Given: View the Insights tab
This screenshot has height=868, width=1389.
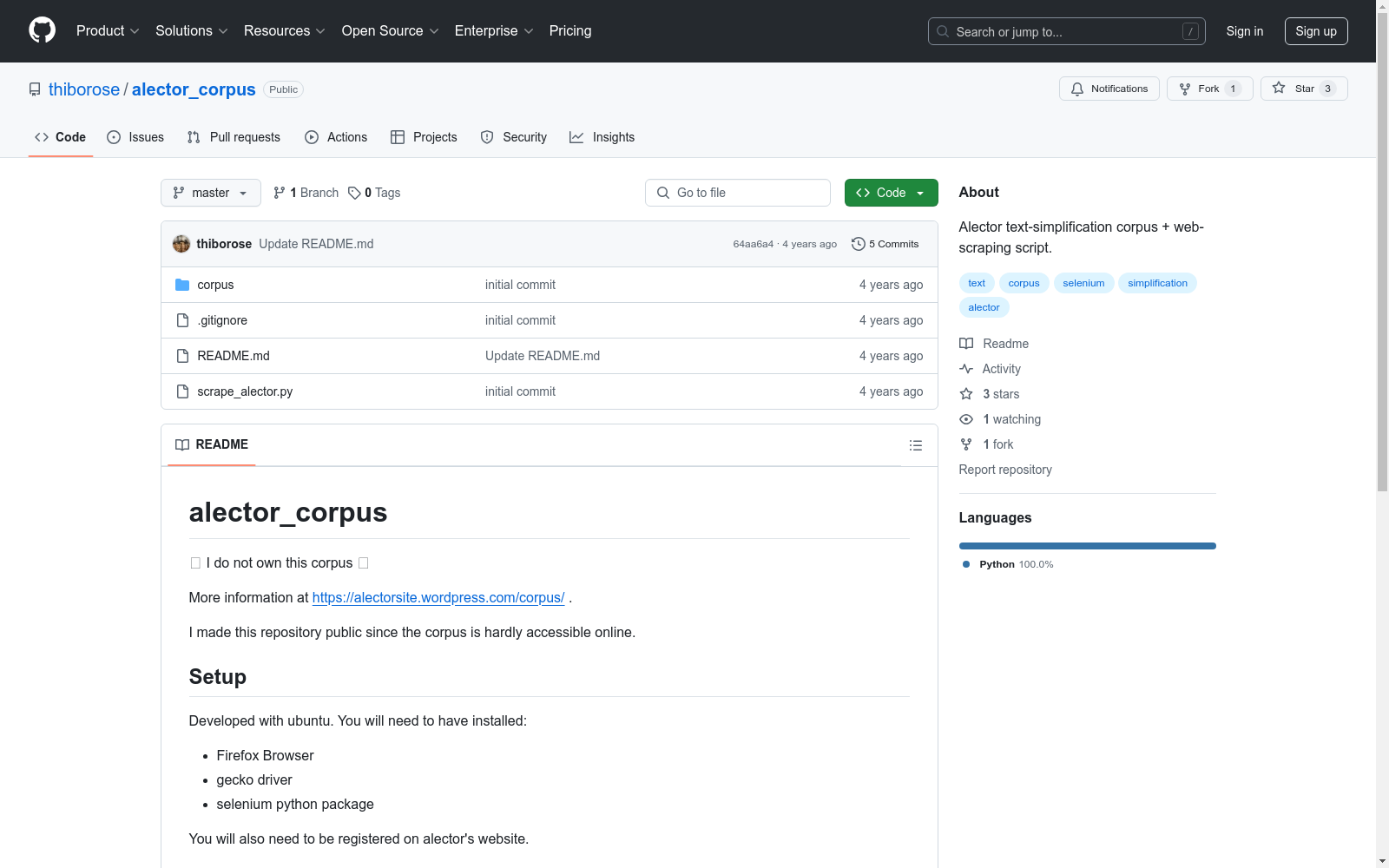Looking at the screenshot, I should point(602,137).
